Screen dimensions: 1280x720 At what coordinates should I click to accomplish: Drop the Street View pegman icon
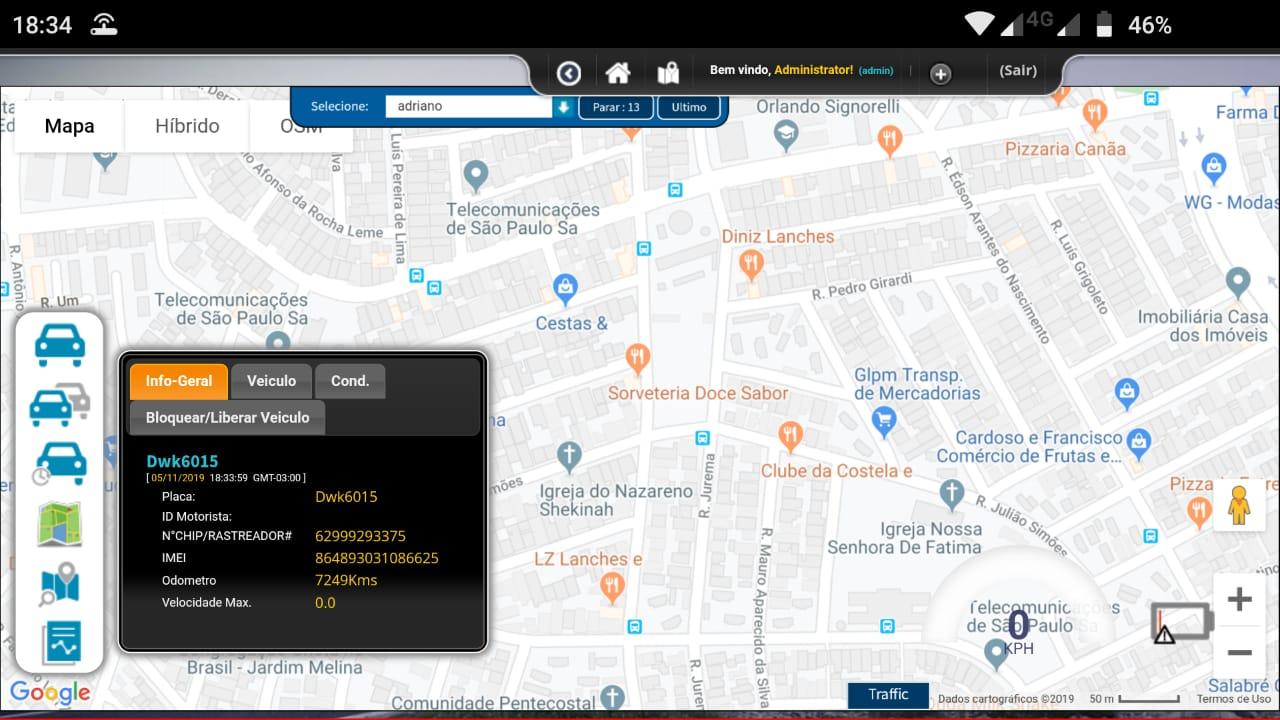coord(1239,505)
